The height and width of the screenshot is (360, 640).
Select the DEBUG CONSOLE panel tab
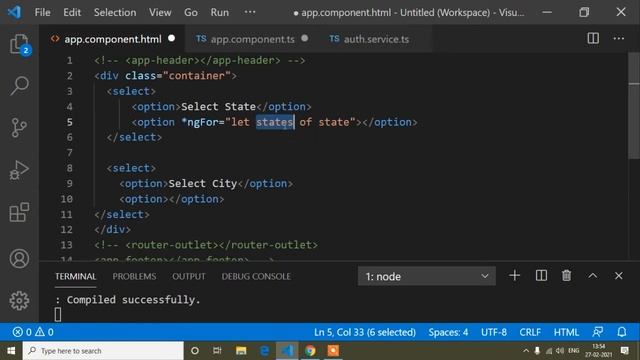[x=256, y=276]
